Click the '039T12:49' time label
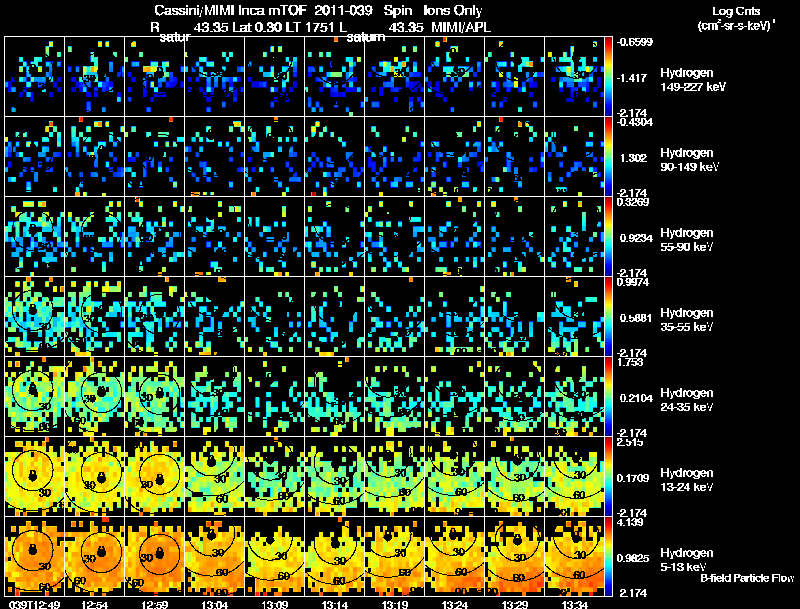This screenshot has width=800, height=609. click(x=34, y=604)
